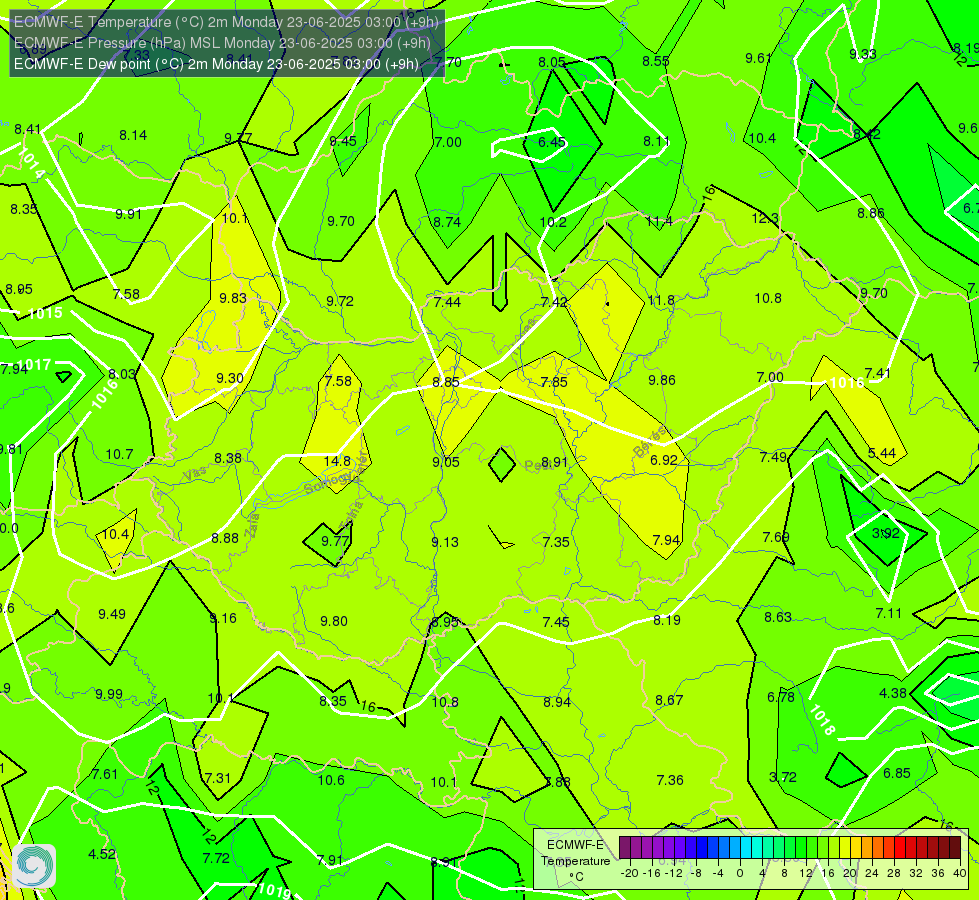Screen dimensions: 979x900
Task: Click the 9.30 dew point value
Action: tap(230, 378)
